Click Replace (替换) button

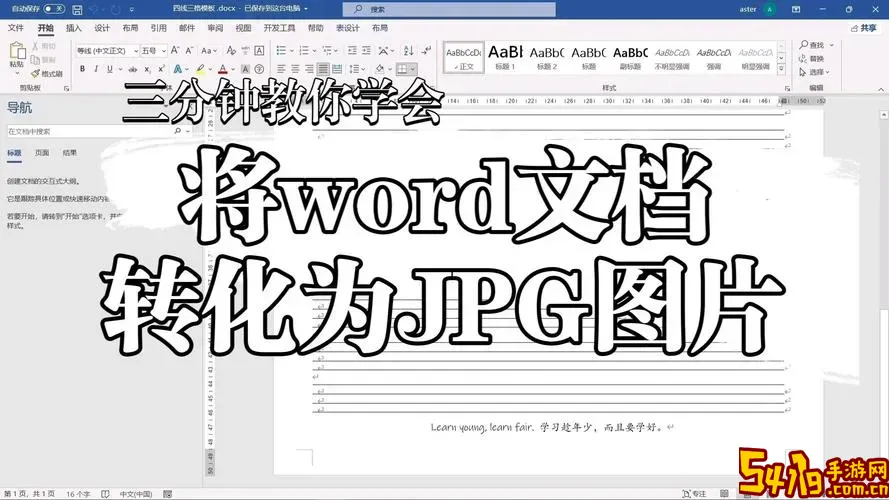click(x=812, y=58)
